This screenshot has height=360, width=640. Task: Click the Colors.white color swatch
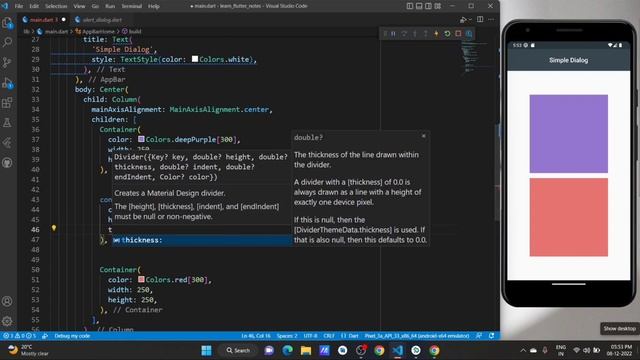195,59
